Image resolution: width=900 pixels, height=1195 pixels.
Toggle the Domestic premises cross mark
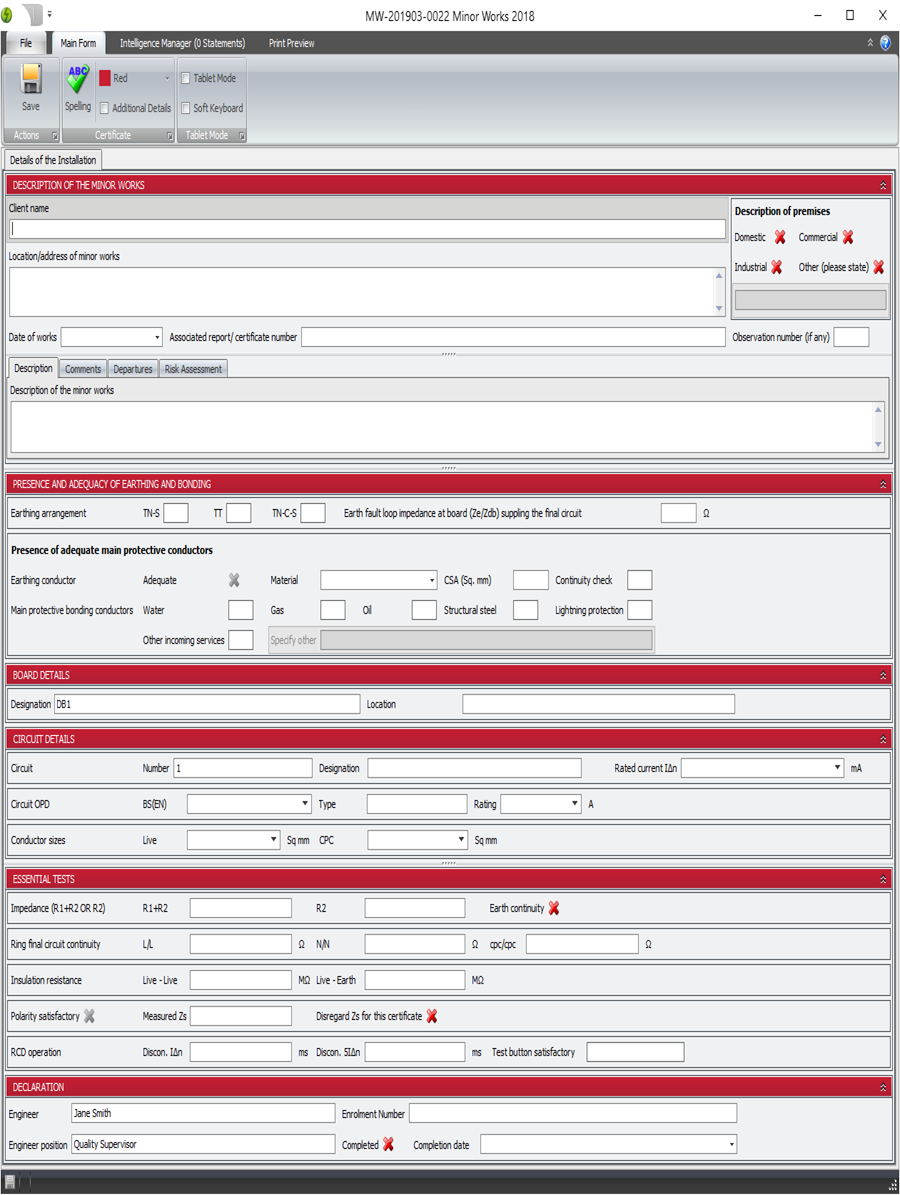click(777, 237)
